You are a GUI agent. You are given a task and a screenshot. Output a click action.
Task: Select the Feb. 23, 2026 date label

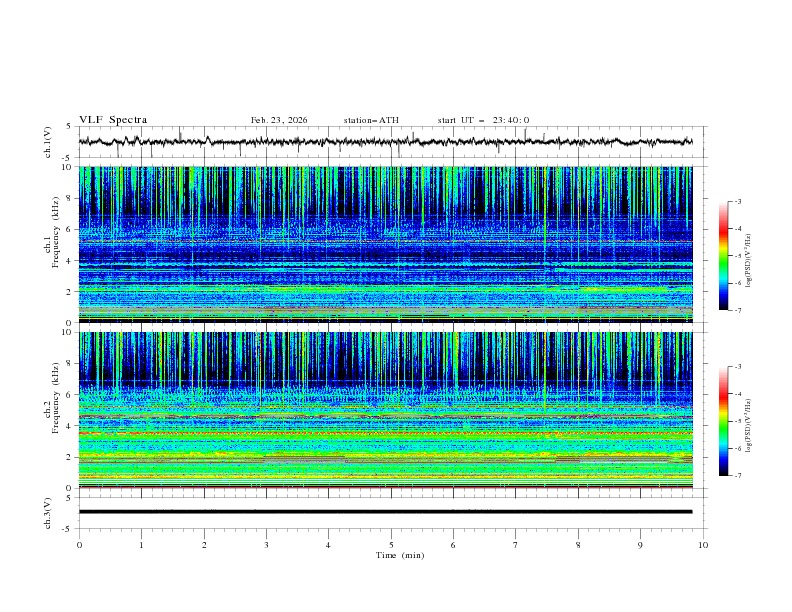tap(279, 120)
